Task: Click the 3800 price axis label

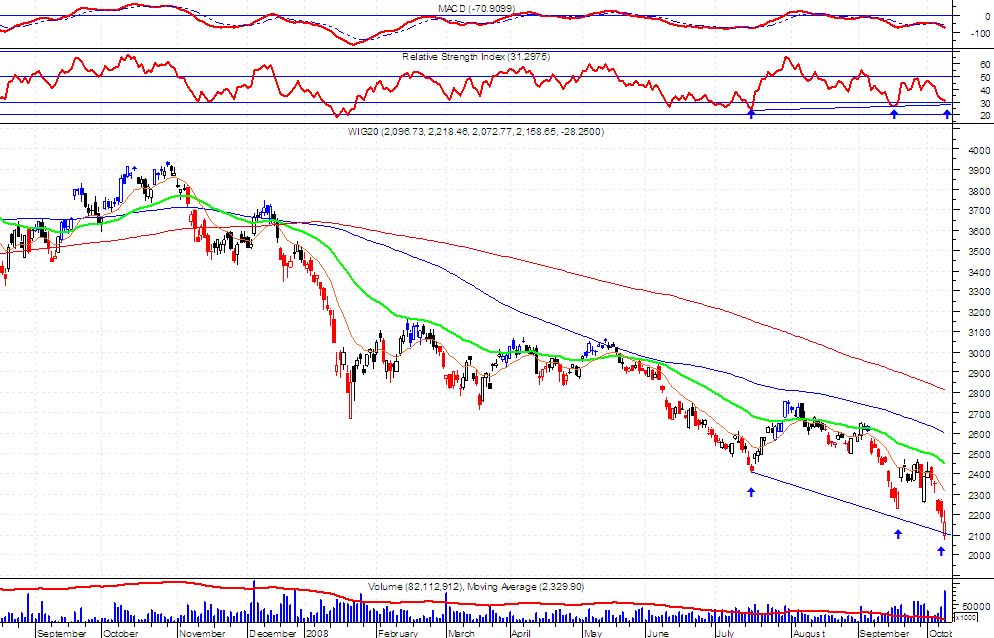Action: (979, 191)
